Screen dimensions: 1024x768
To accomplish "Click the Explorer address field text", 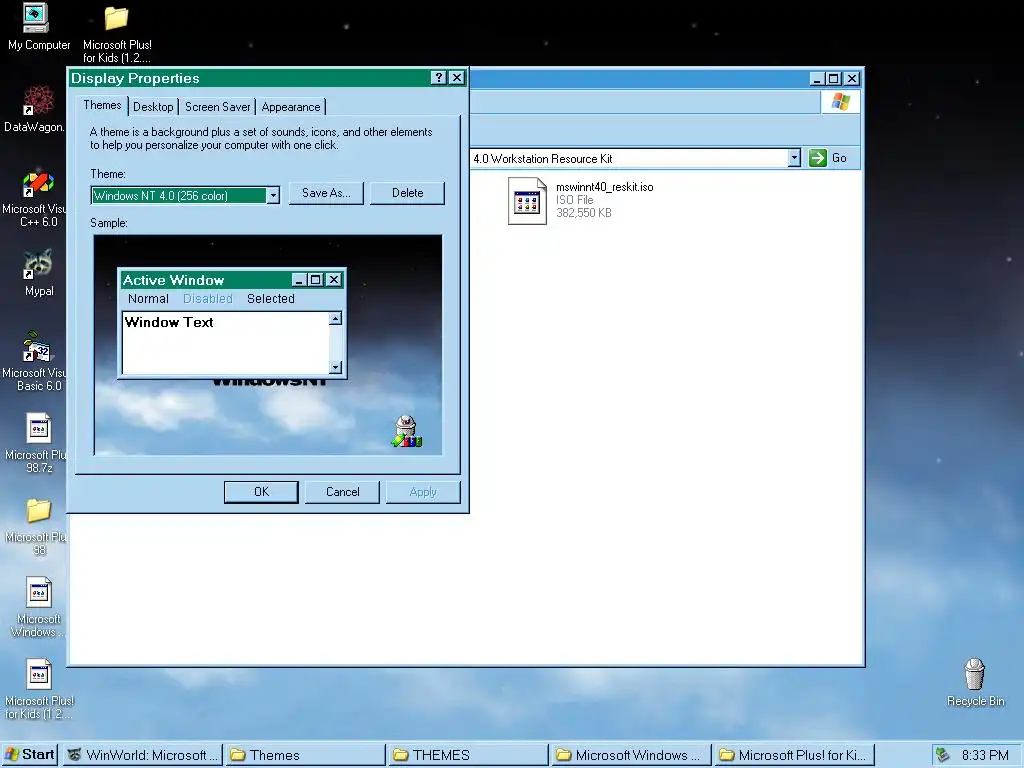I will 543,159.
